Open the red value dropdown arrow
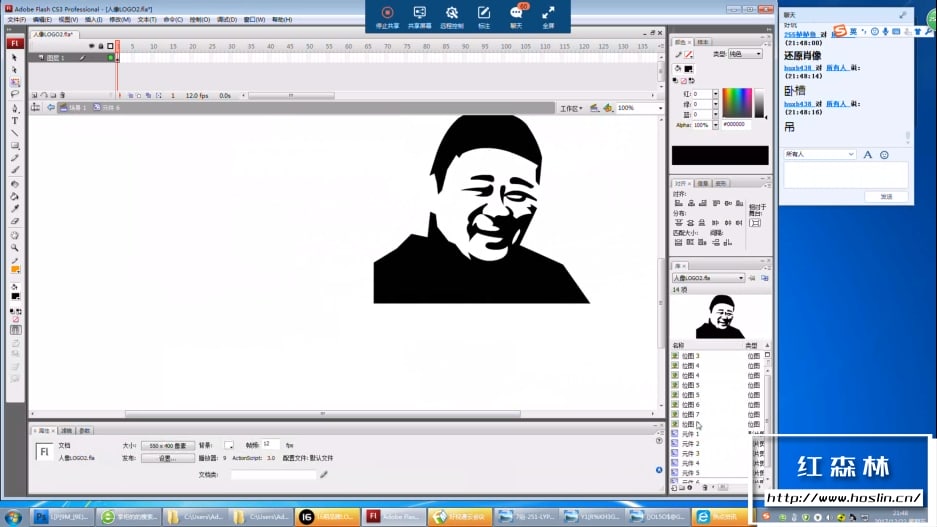 click(x=715, y=94)
